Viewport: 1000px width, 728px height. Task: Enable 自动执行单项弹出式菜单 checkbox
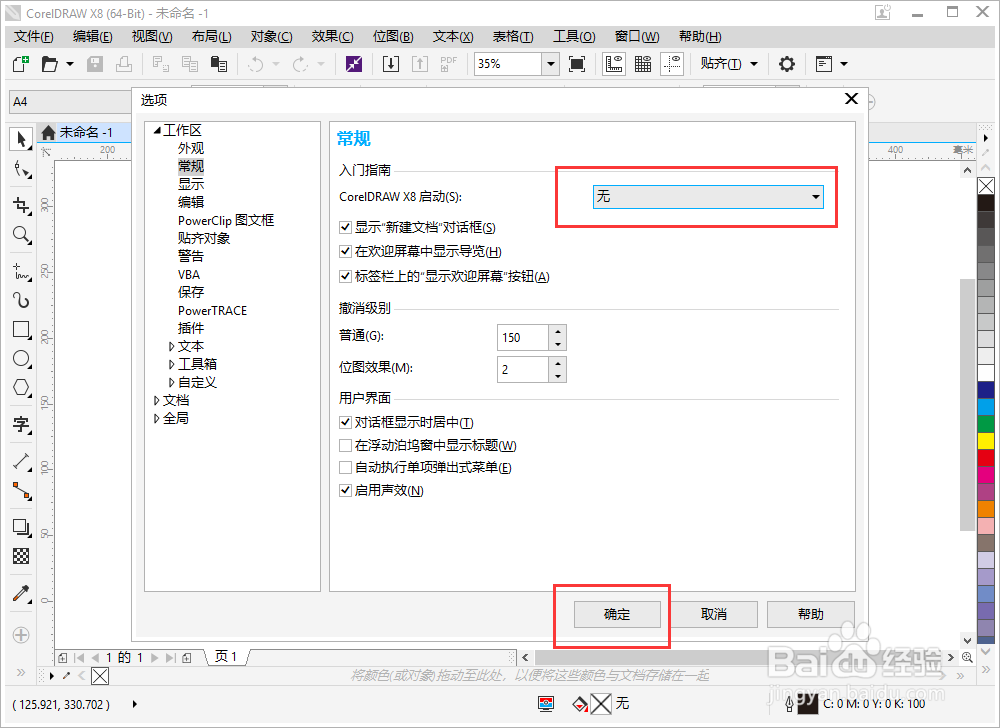tap(345, 467)
